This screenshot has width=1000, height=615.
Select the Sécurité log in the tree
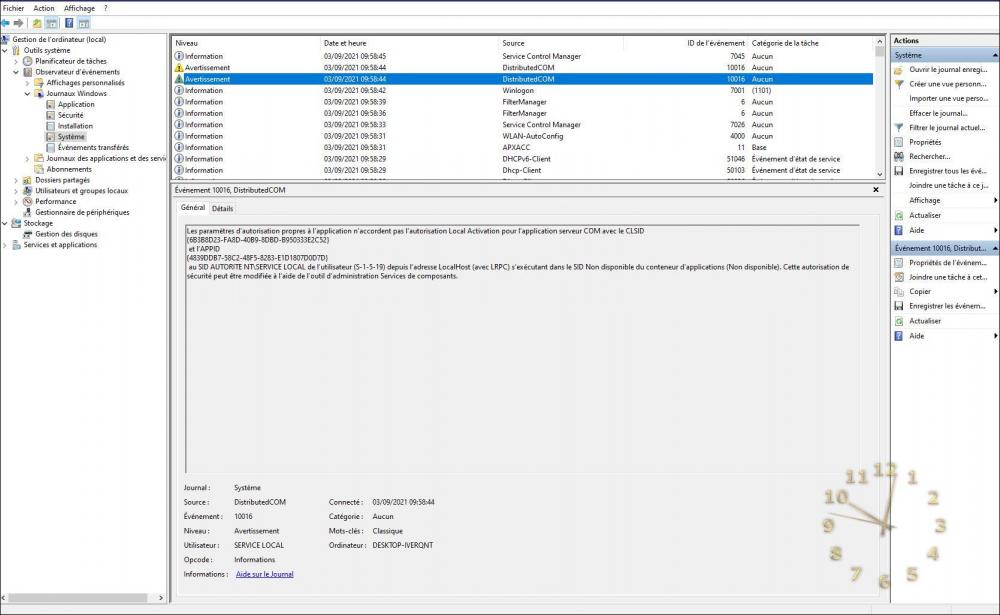tap(70, 115)
